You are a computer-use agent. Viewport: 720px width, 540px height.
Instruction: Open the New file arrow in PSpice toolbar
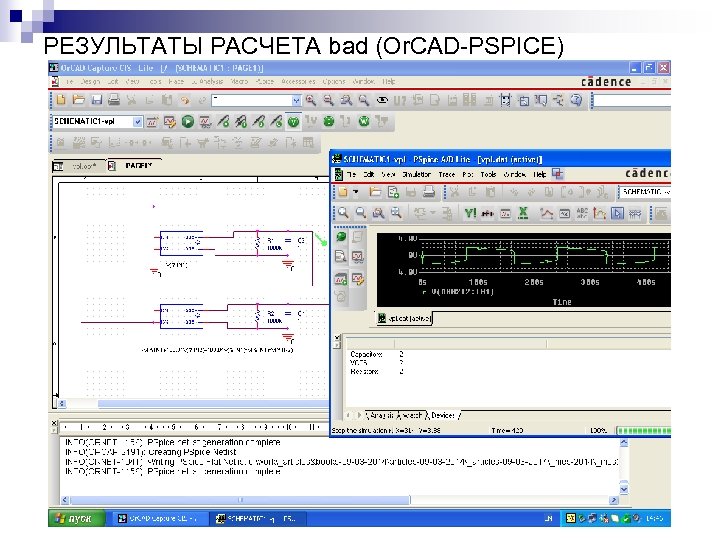coord(355,192)
